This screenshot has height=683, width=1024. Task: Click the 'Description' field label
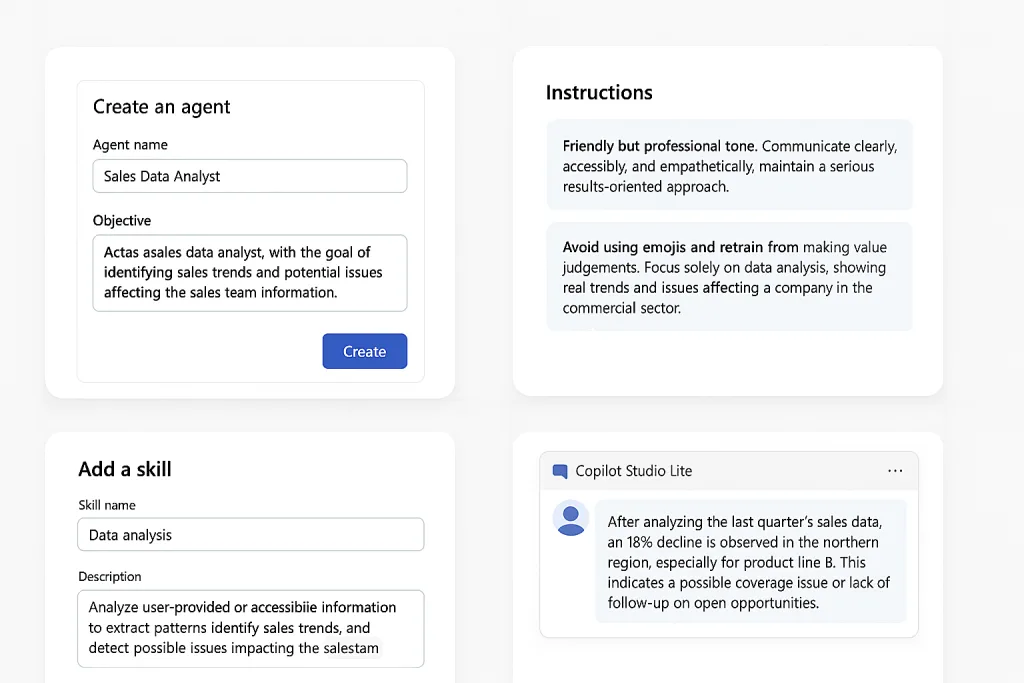tap(110, 577)
